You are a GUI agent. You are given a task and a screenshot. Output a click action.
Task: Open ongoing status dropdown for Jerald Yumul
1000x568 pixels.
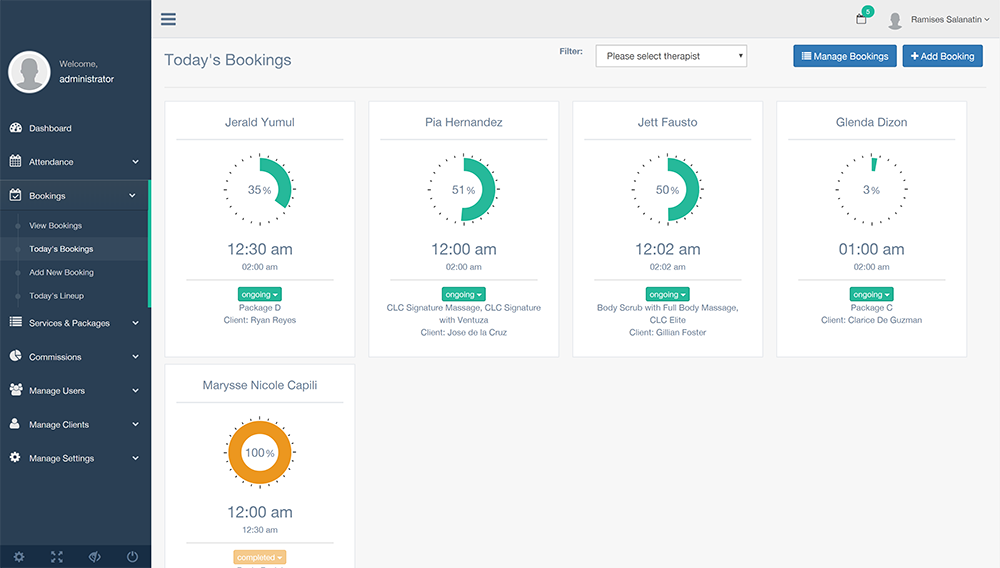point(260,294)
